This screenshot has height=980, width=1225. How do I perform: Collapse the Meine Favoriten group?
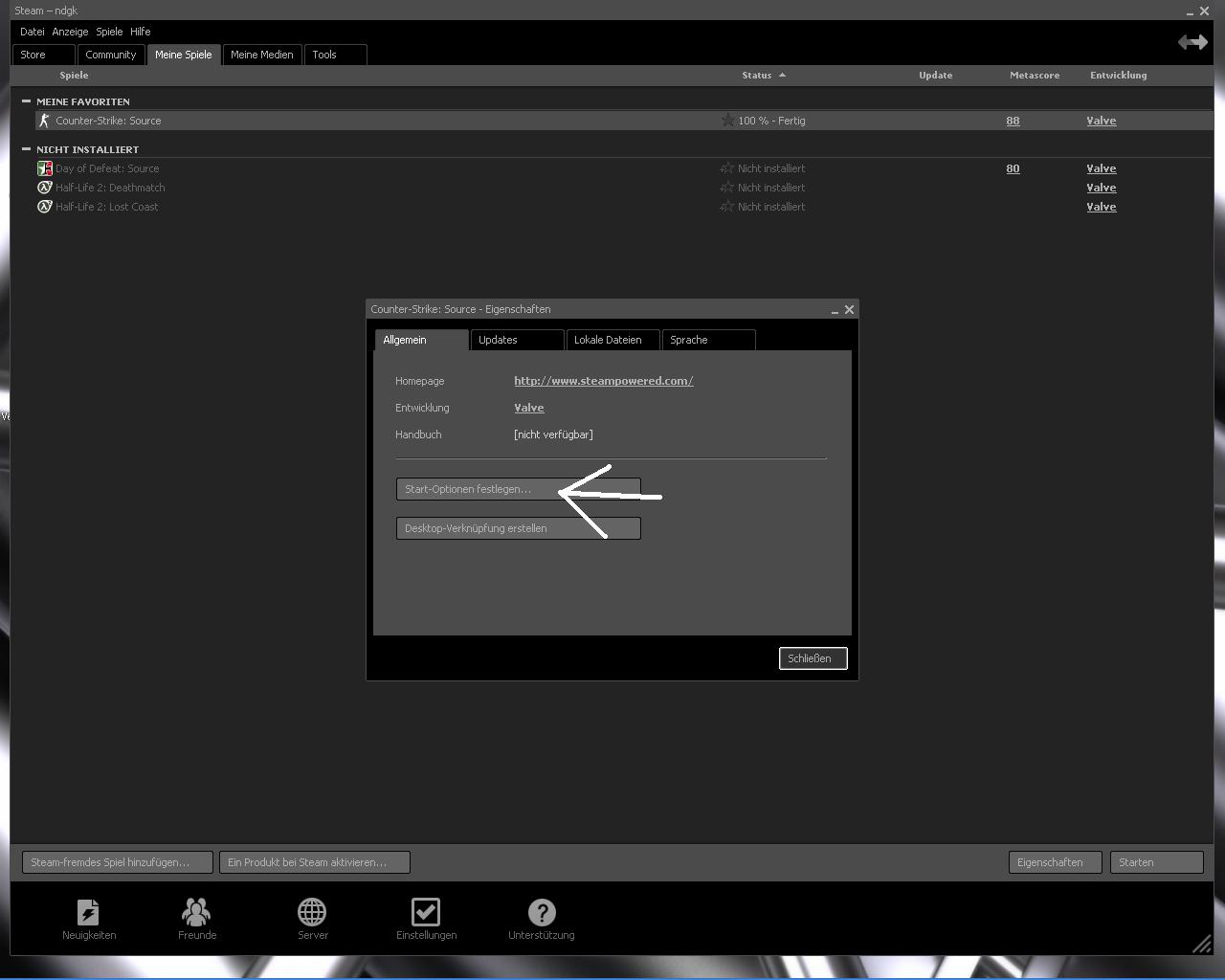point(26,101)
